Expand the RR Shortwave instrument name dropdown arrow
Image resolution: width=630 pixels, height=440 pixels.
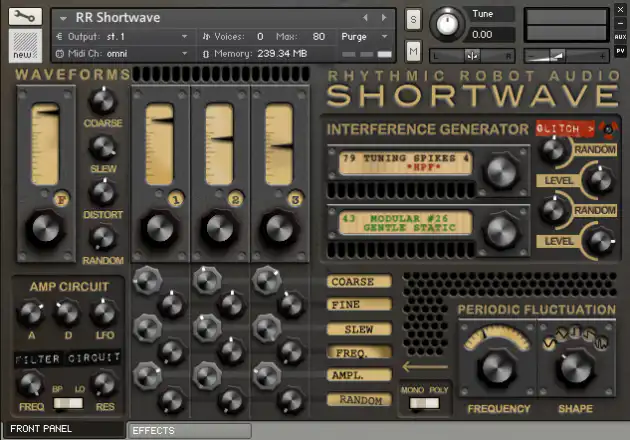(63, 18)
